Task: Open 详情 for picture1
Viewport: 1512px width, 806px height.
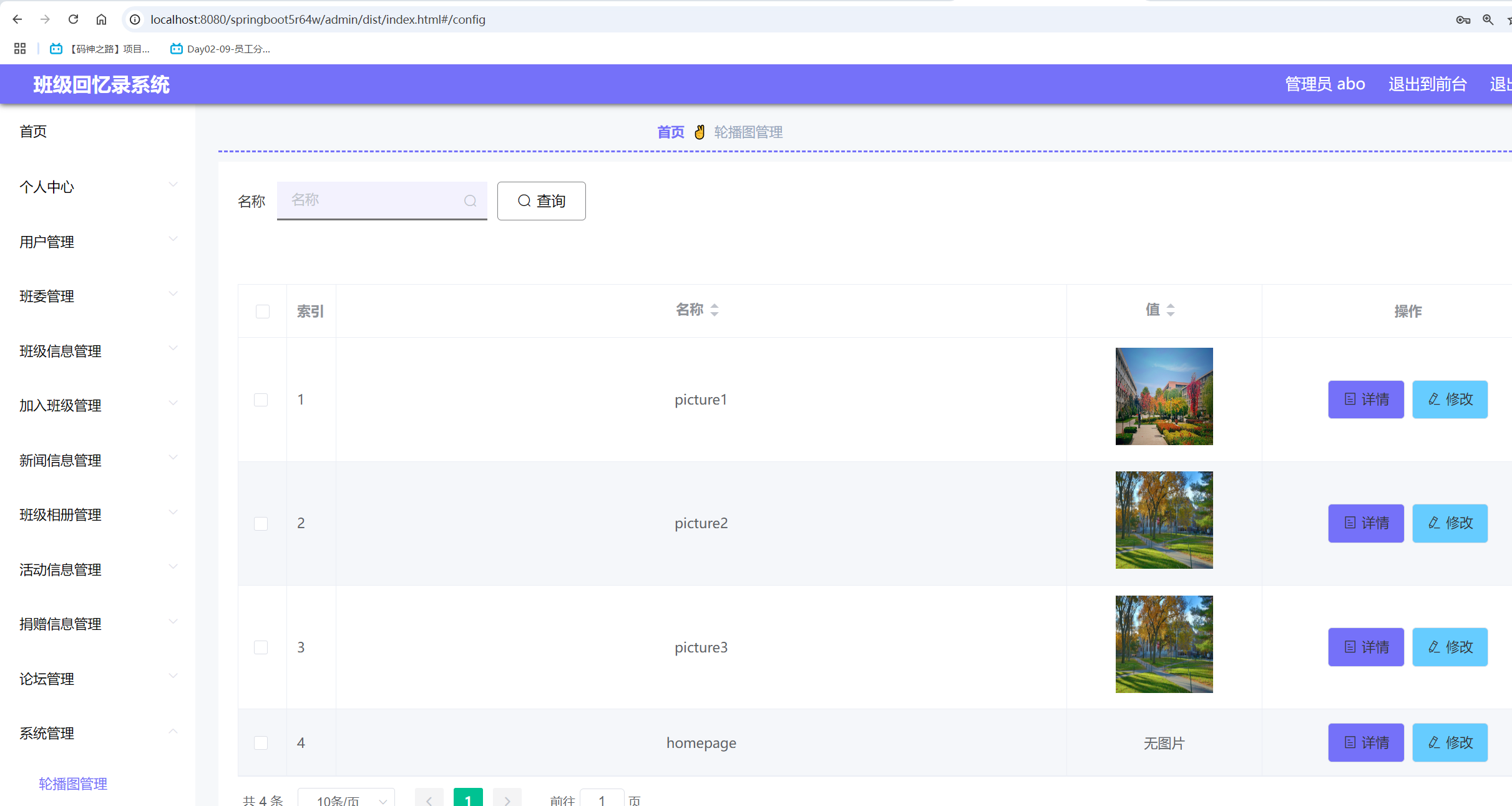Action: pos(1365,400)
